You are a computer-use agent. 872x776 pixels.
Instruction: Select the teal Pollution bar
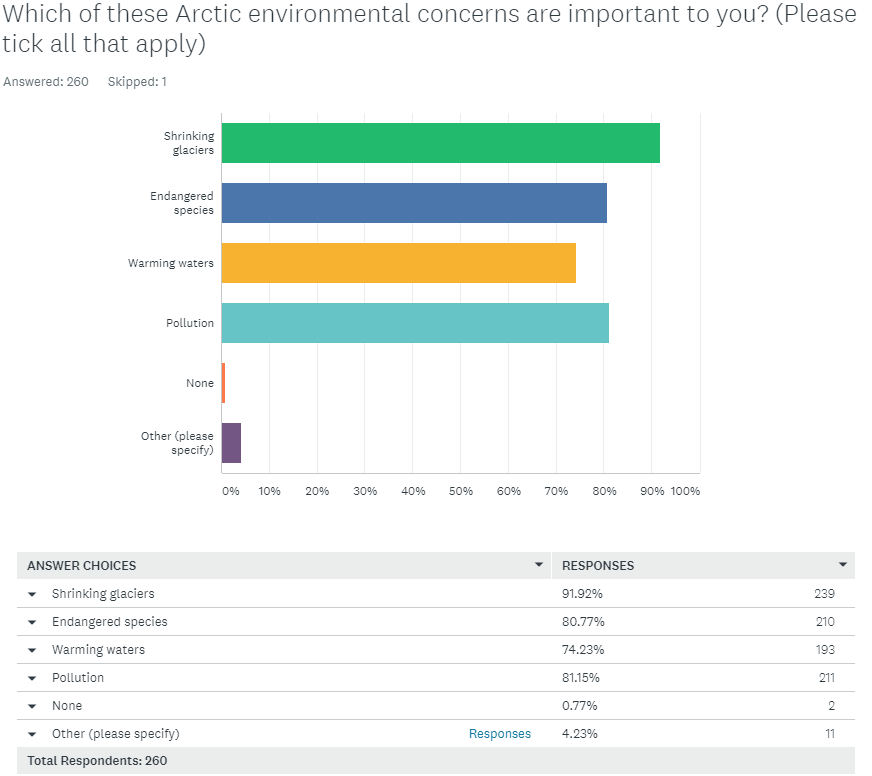coord(415,323)
